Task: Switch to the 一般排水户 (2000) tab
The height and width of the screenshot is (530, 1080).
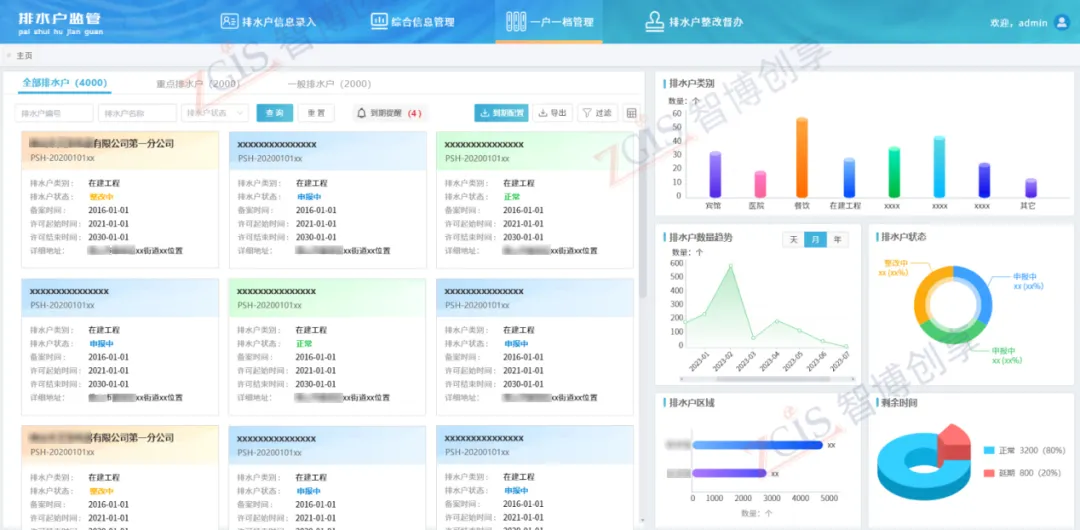Action: (x=329, y=84)
